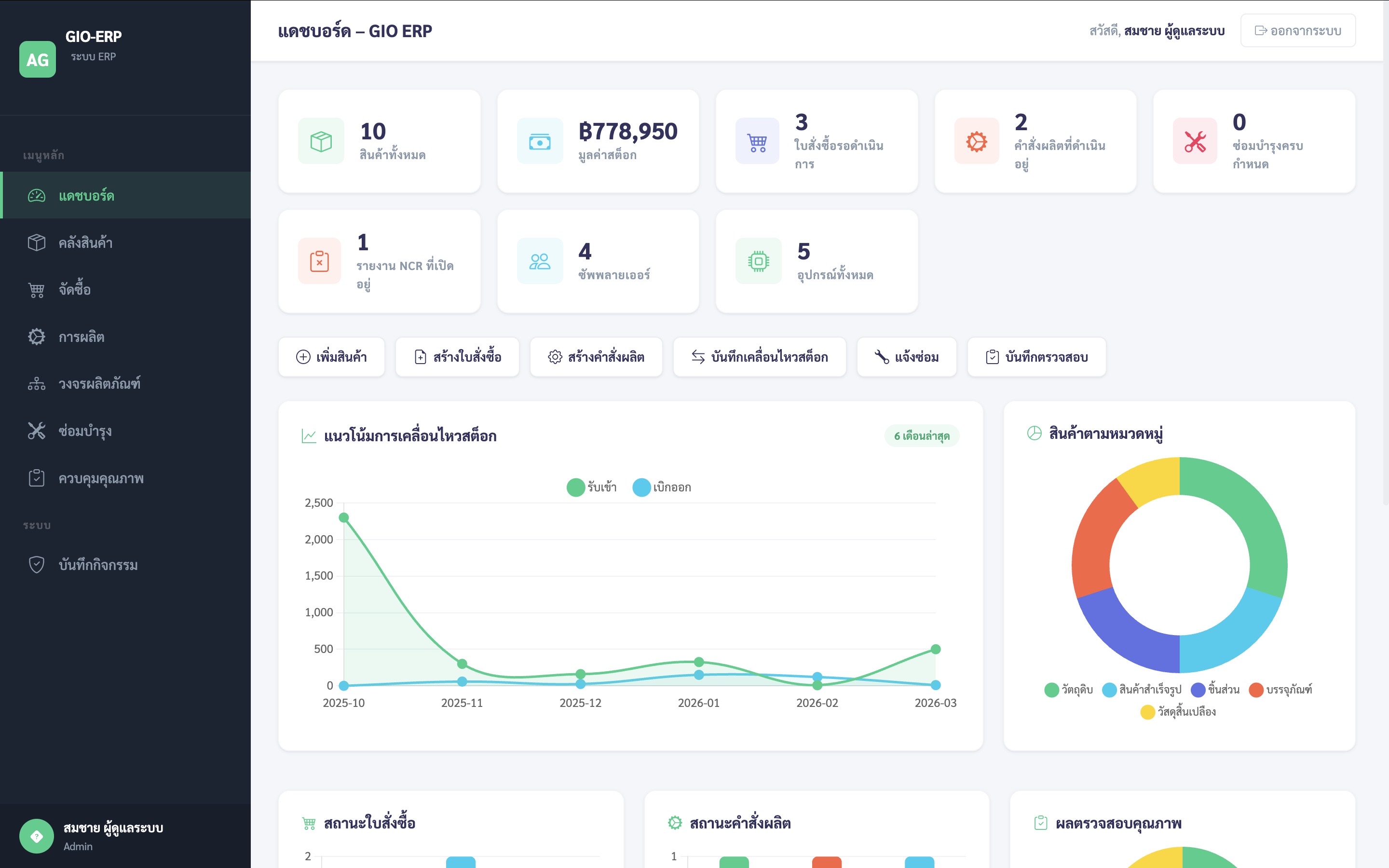Screen dimensions: 1389x868
Task: Click the สถานะใบสั่งซื้อ chart heading
Action: tap(369, 823)
